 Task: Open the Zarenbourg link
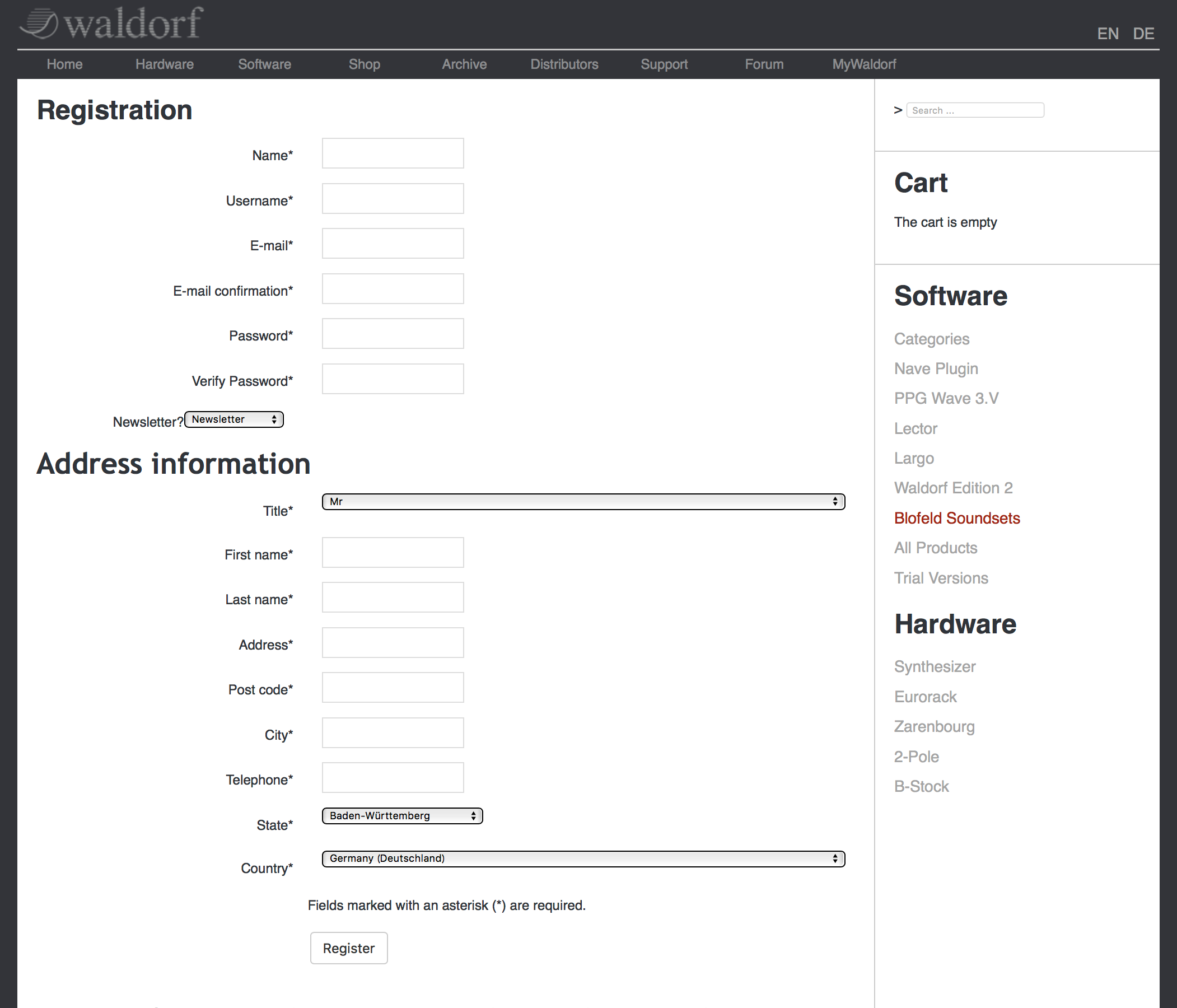(935, 727)
